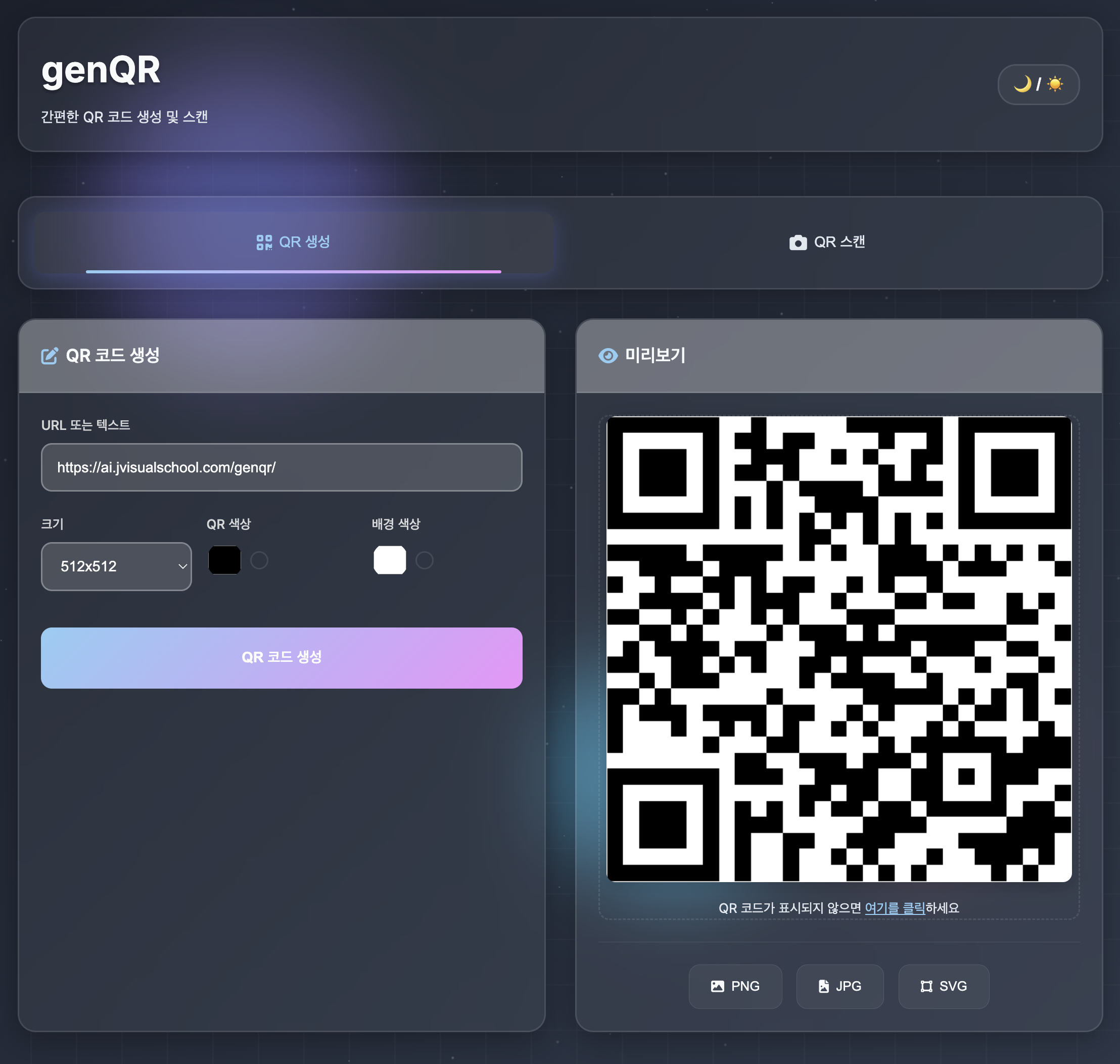
Task: Click the 미리보기 heading text
Action: [x=655, y=356]
